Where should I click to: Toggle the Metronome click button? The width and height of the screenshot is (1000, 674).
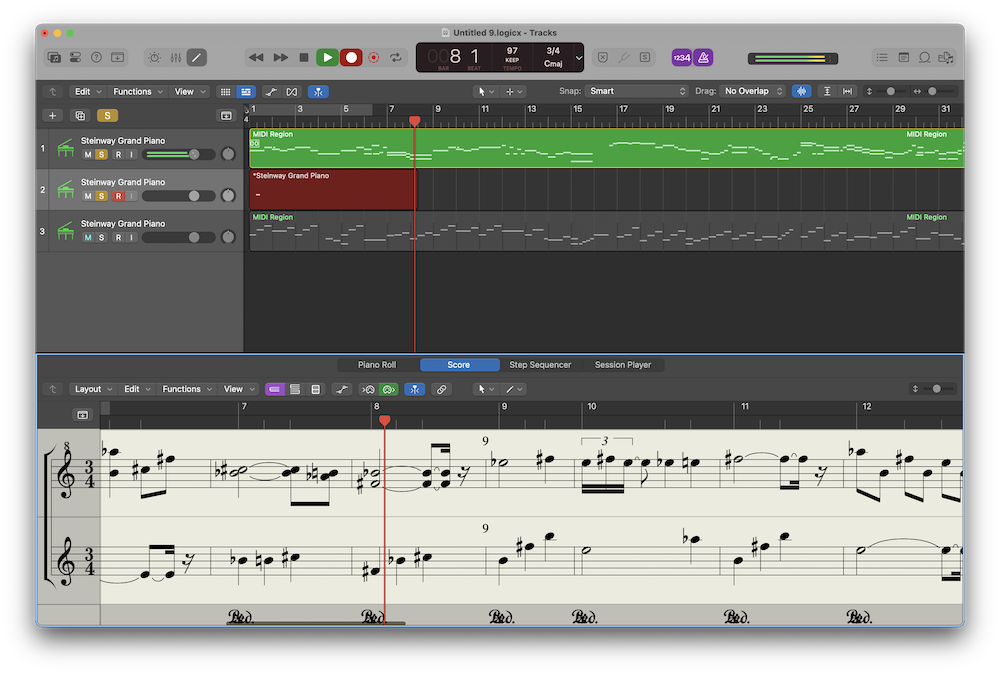click(x=704, y=58)
